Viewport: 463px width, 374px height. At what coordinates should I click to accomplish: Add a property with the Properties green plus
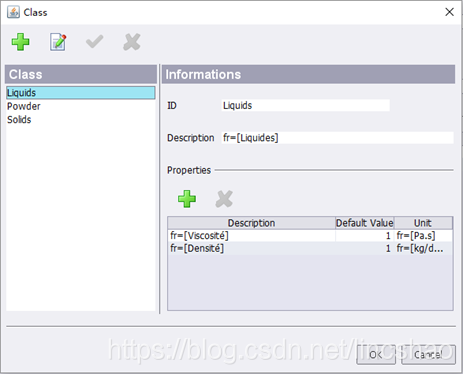pyautogui.click(x=187, y=199)
